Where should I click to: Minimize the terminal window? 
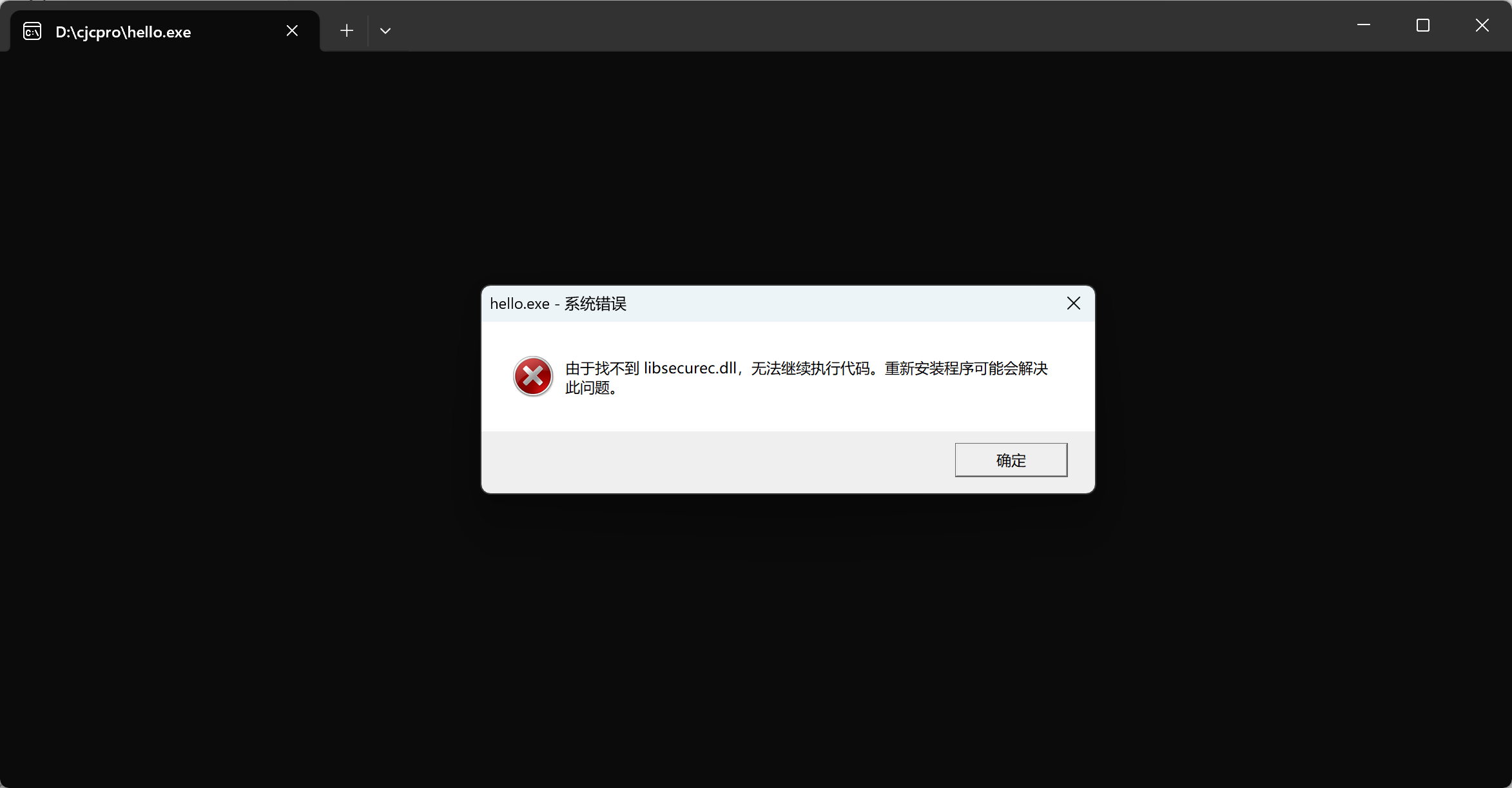pyautogui.click(x=1364, y=25)
